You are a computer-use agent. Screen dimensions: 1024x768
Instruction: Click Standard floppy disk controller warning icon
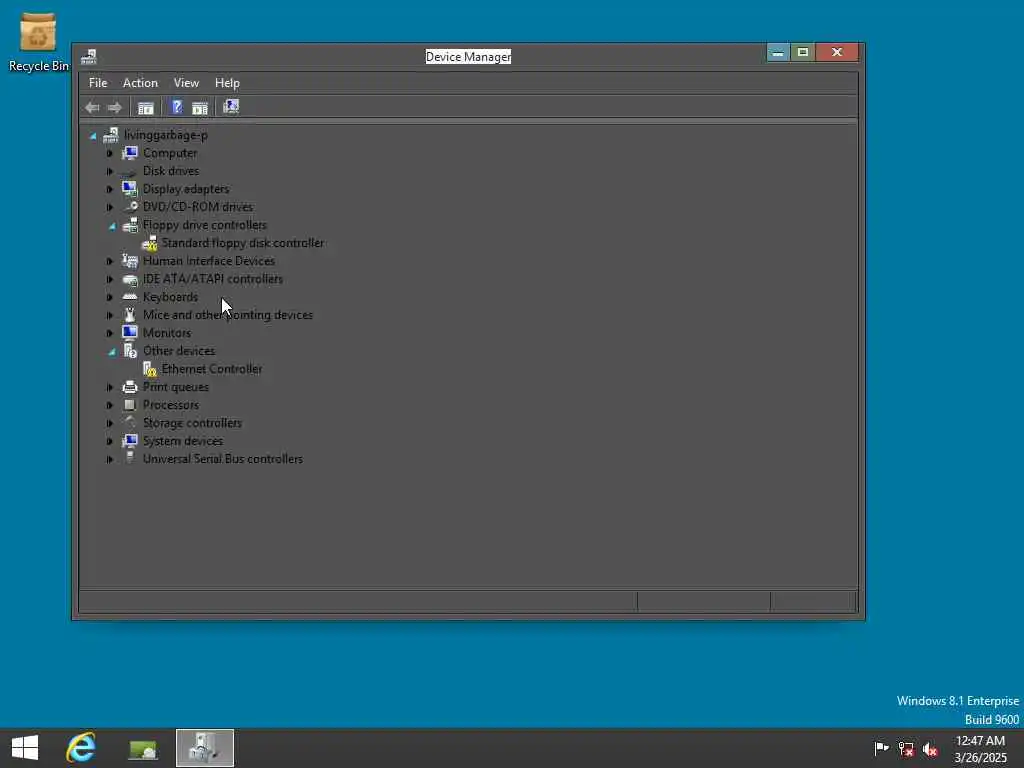coord(150,243)
